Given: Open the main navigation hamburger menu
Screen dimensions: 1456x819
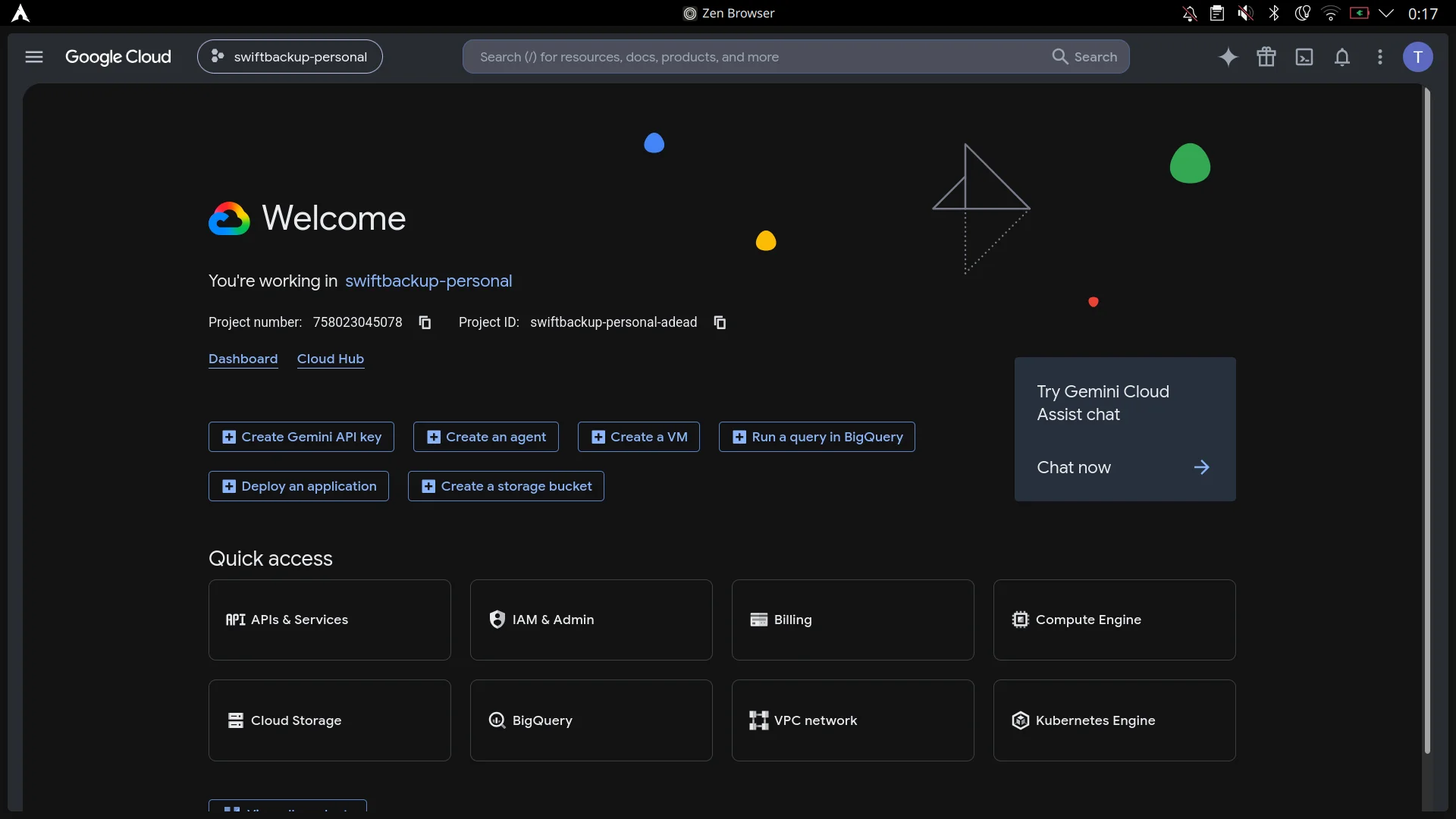Looking at the screenshot, I should point(34,57).
